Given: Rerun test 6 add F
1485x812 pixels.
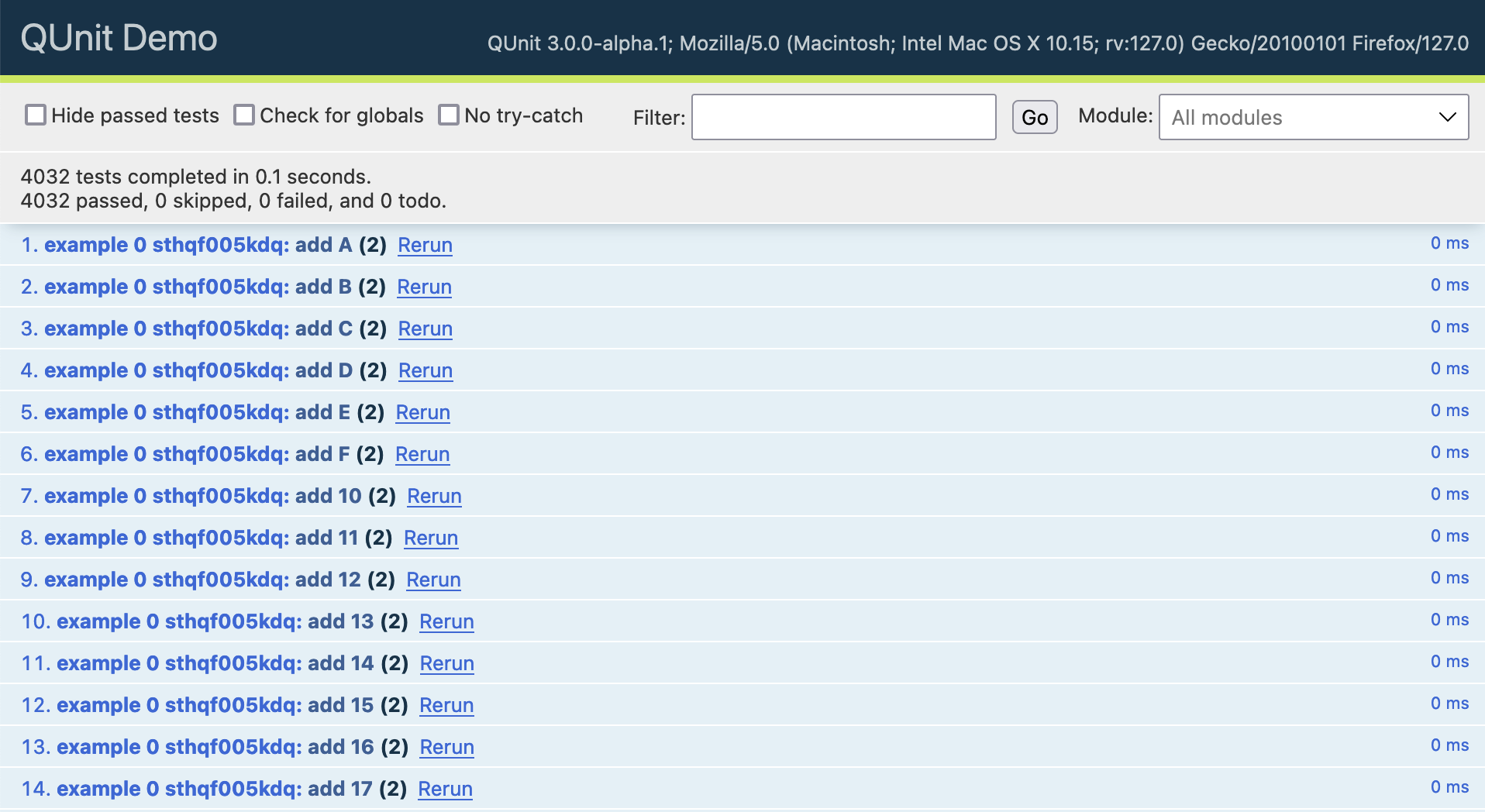Looking at the screenshot, I should click(x=422, y=455).
